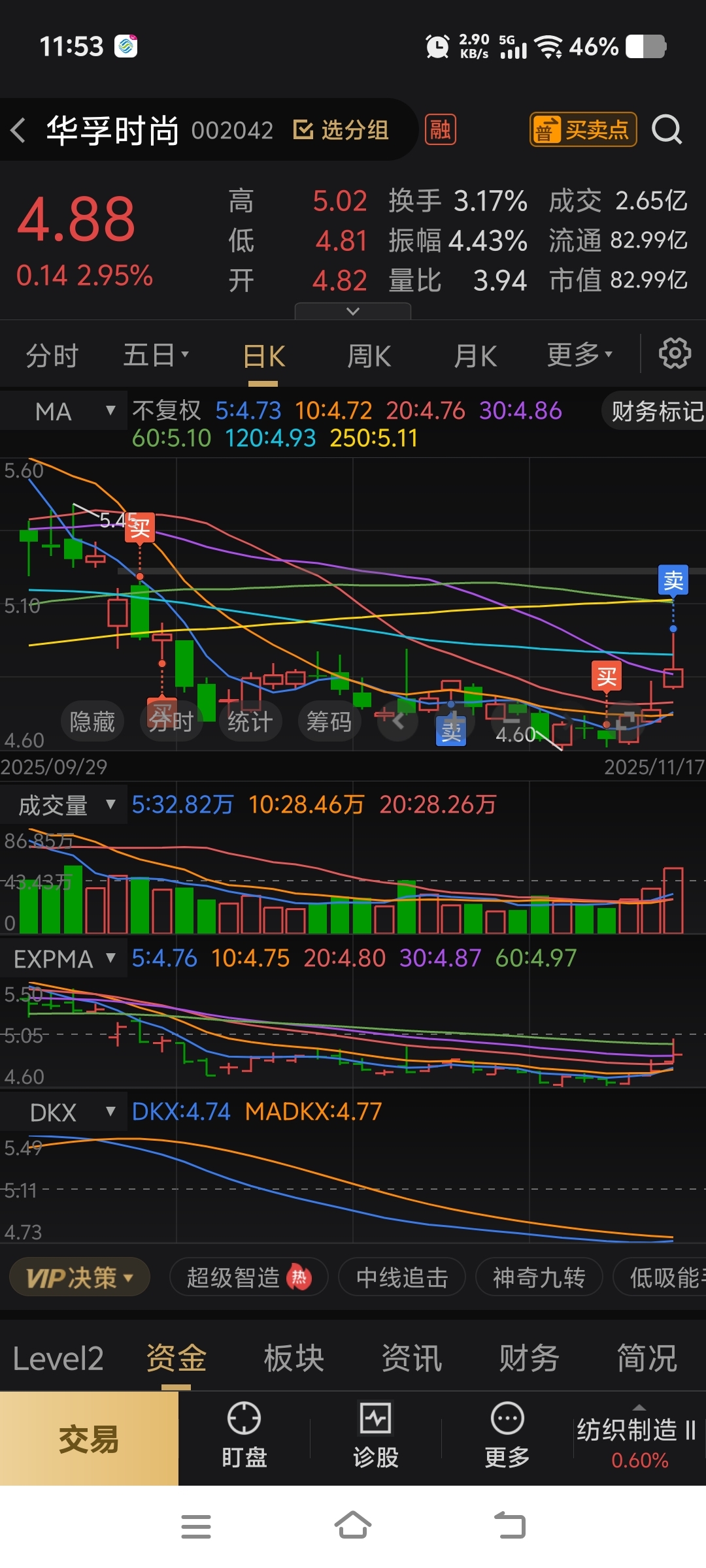Viewport: 706px width, 1568px height.
Task: Change EXPMA indicator dropdown
Action: (x=63, y=958)
